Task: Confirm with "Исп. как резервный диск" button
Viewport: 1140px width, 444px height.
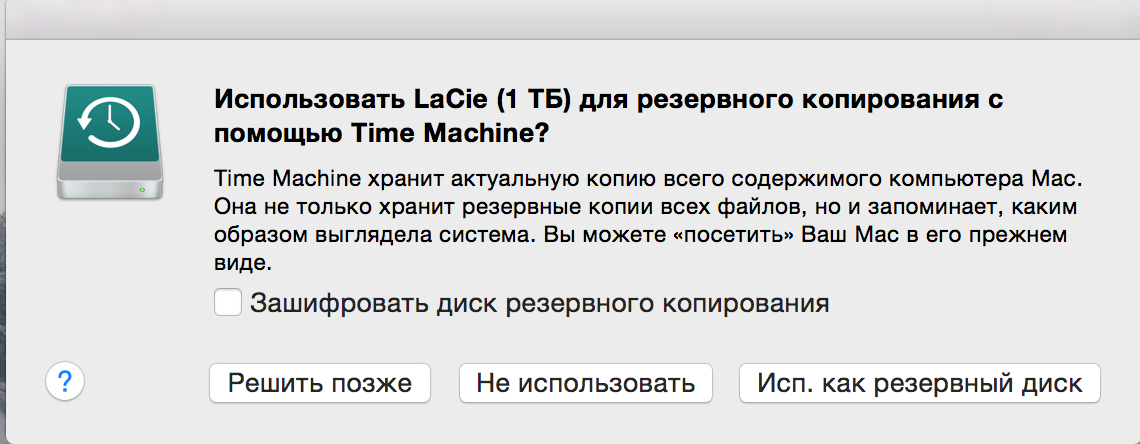Action: coord(919,383)
